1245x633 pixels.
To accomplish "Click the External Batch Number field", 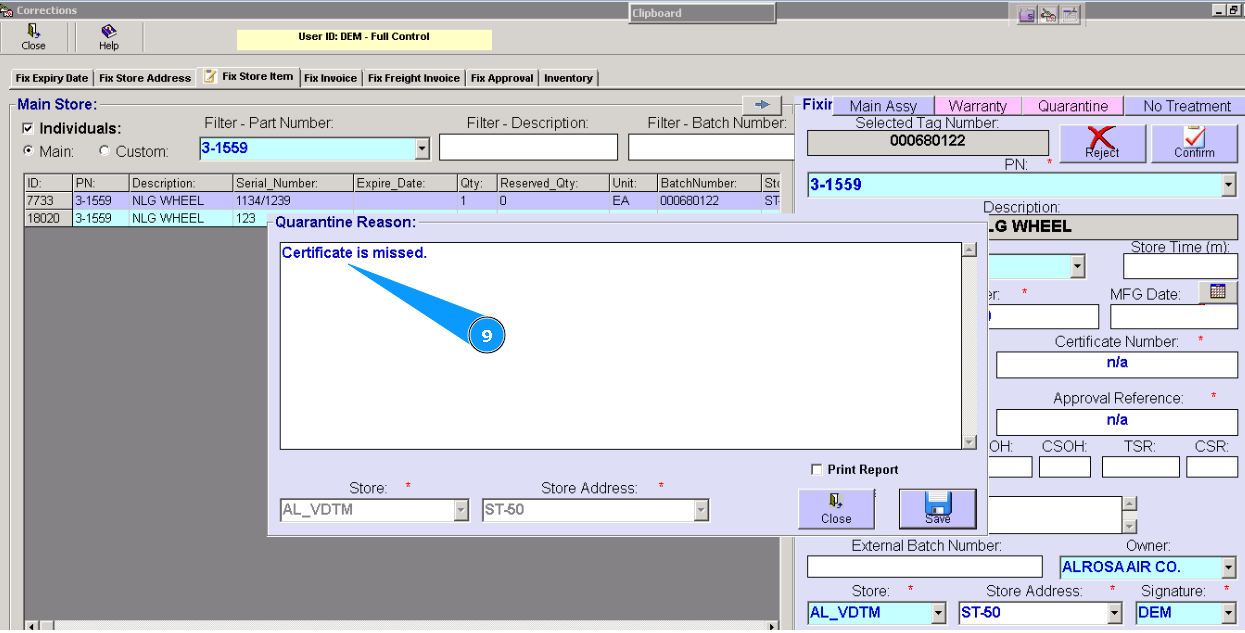I will 924,566.
